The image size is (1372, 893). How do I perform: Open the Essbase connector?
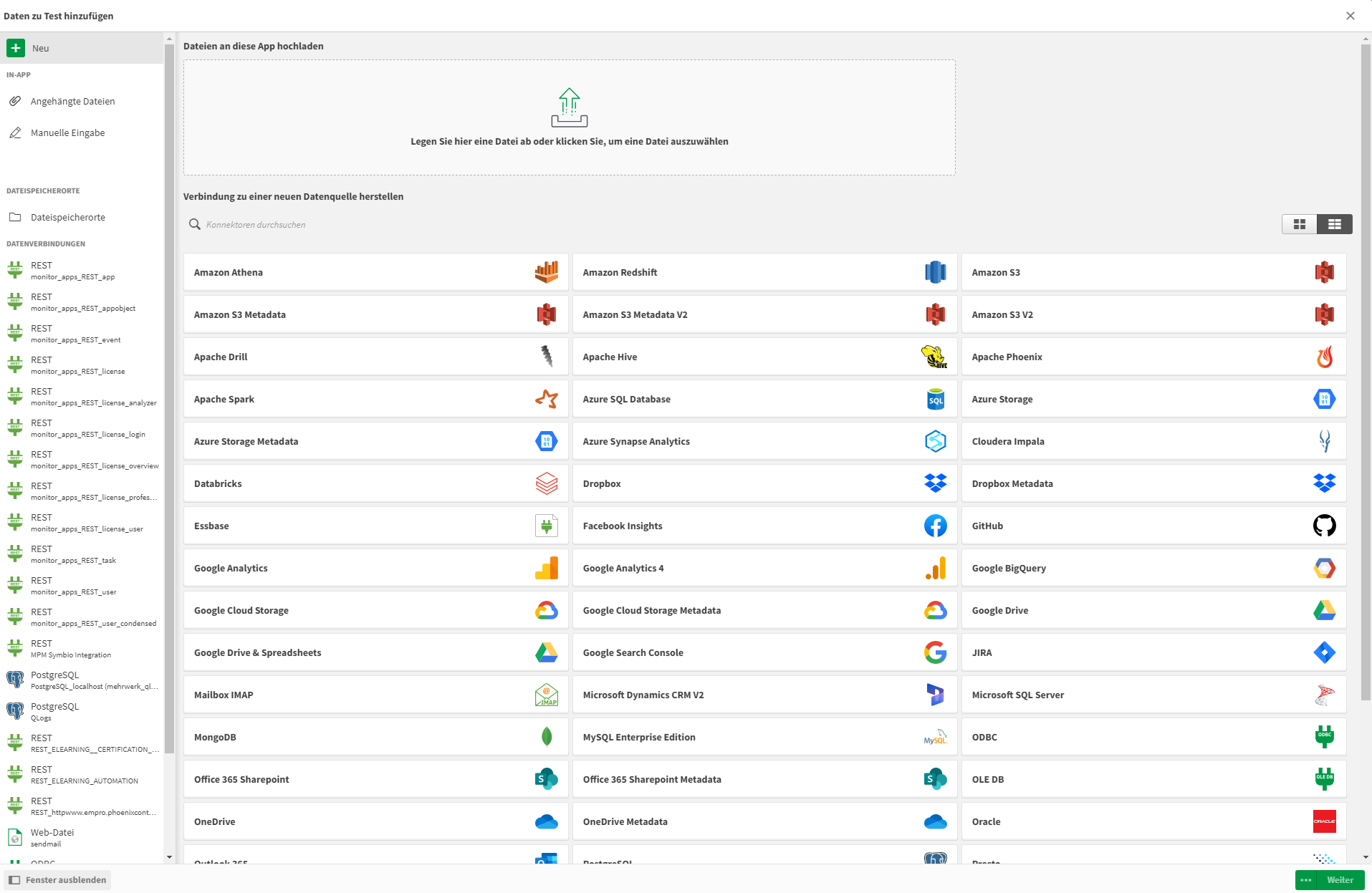click(375, 526)
